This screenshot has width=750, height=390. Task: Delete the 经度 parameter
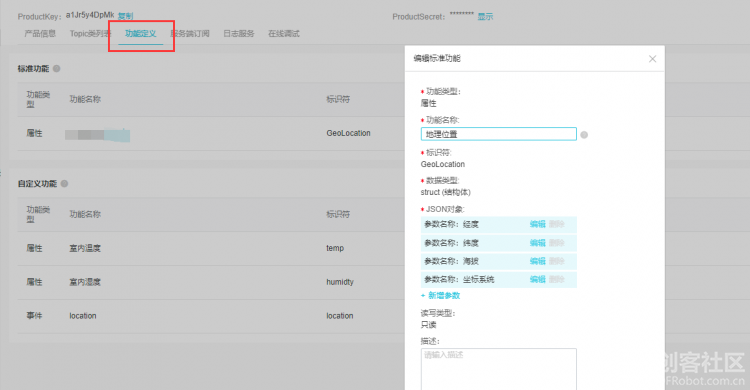click(557, 224)
